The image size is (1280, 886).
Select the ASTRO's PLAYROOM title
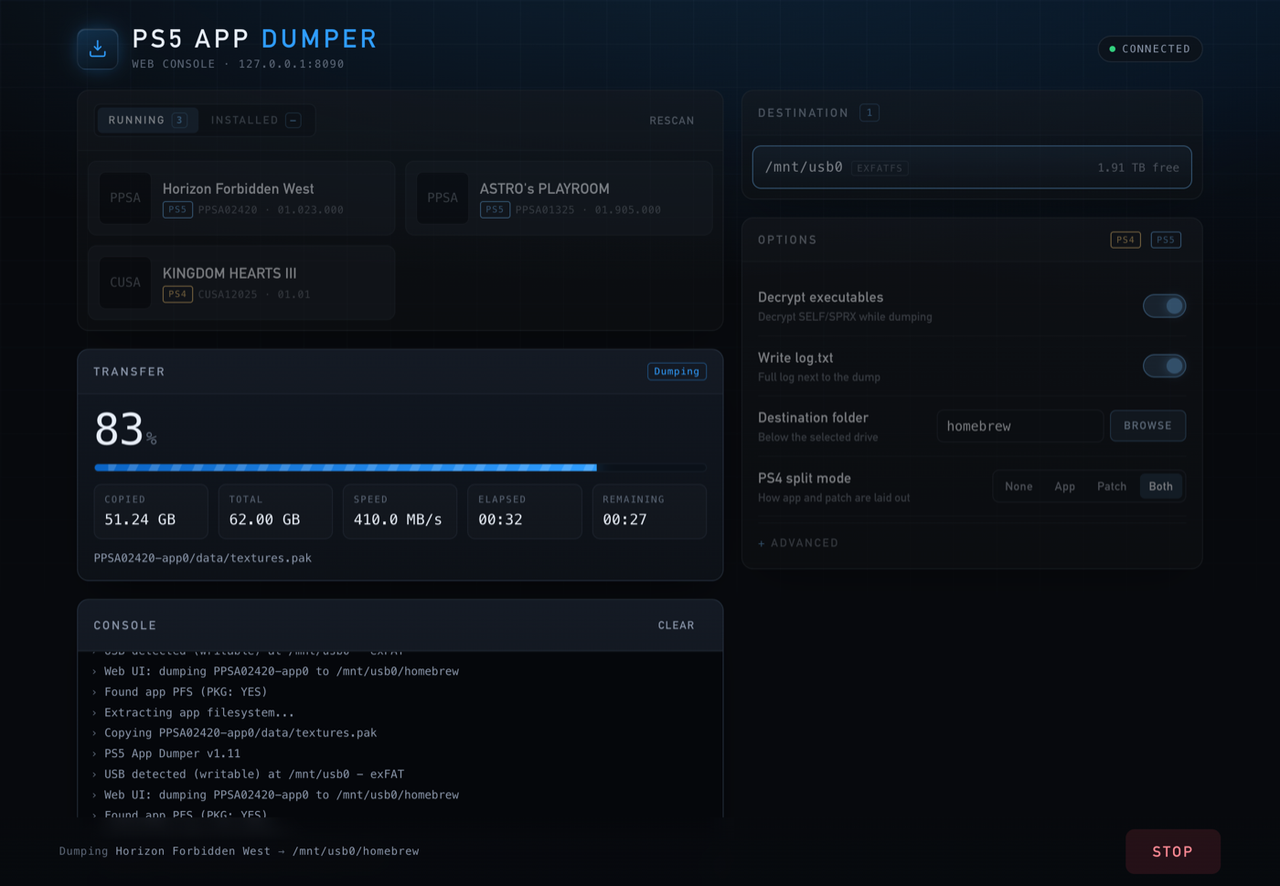[x=559, y=198]
